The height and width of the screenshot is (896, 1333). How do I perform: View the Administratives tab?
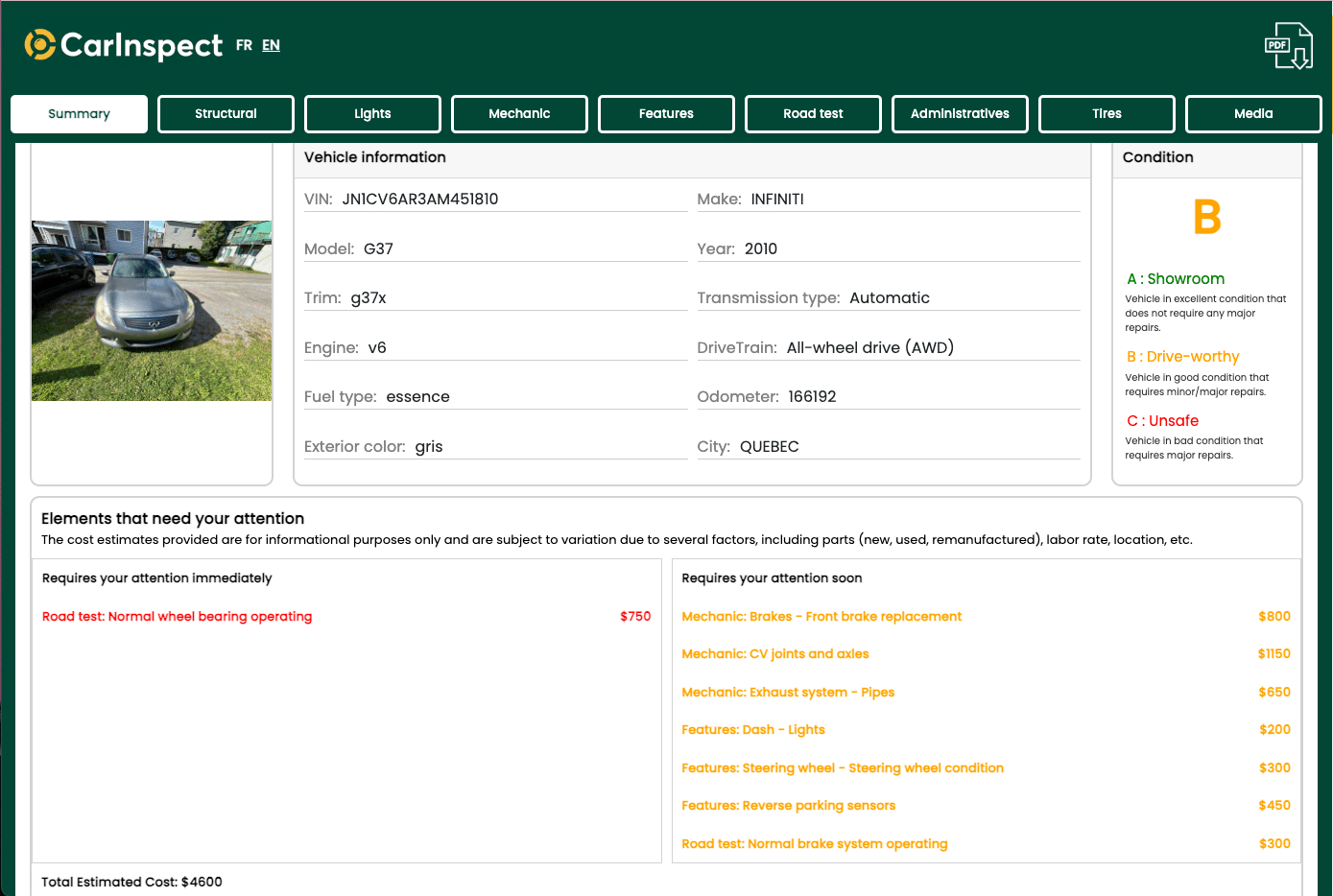[x=960, y=113]
